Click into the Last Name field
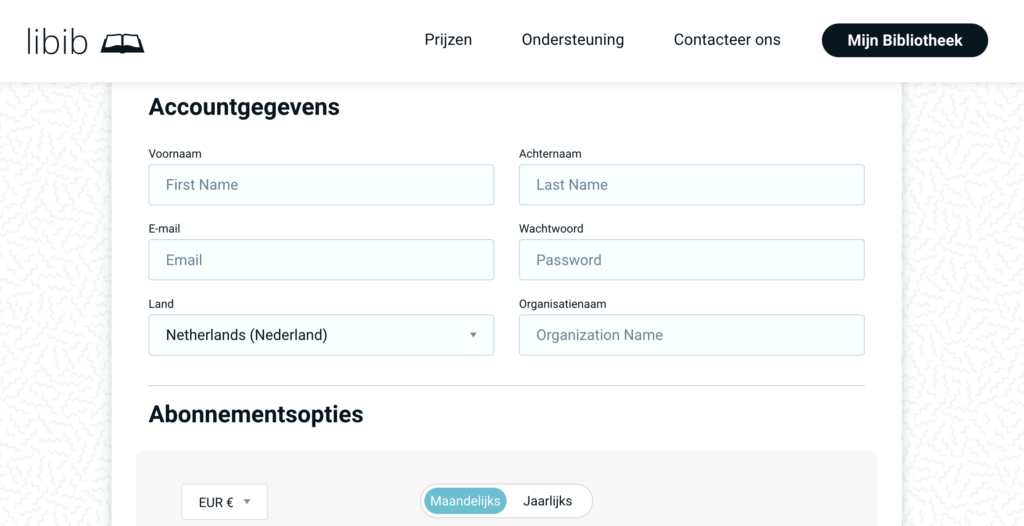1024x526 pixels. (x=691, y=185)
